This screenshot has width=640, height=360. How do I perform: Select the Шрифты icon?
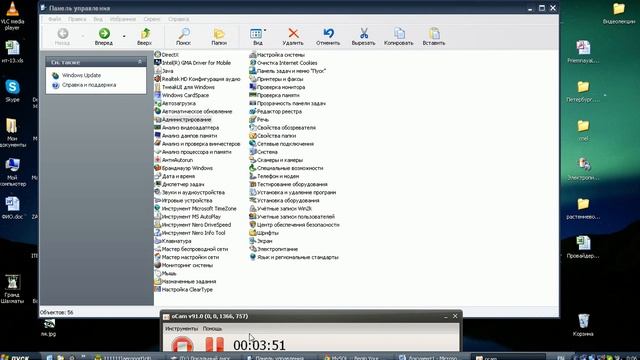click(253, 233)
